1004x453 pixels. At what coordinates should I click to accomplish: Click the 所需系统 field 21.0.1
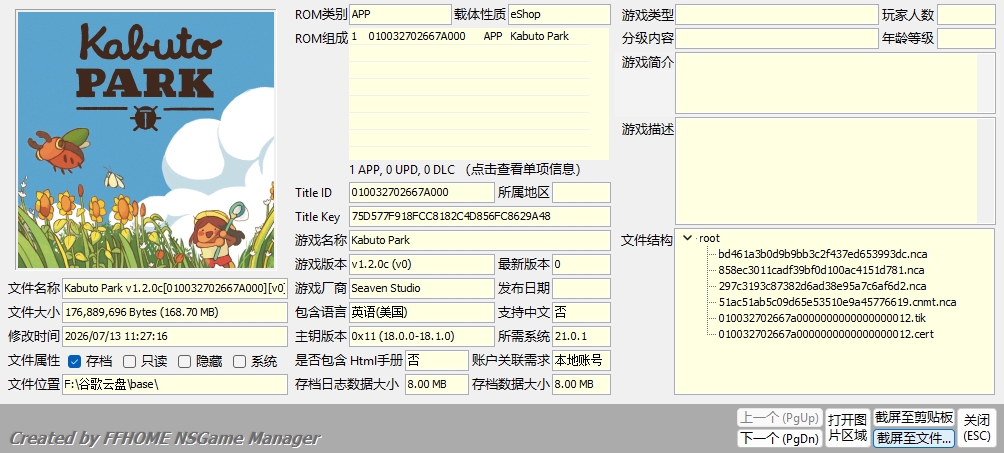click(x=581, y=336)
